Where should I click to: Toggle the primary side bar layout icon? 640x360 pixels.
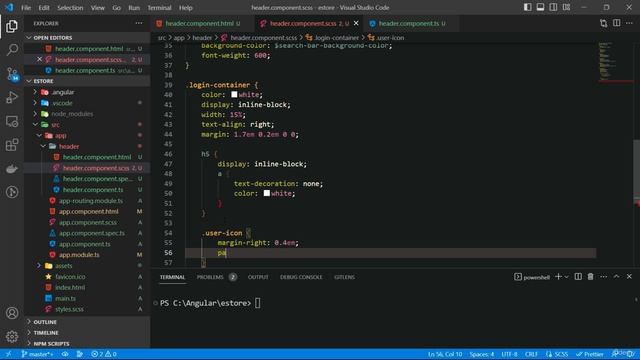(527, 7)
